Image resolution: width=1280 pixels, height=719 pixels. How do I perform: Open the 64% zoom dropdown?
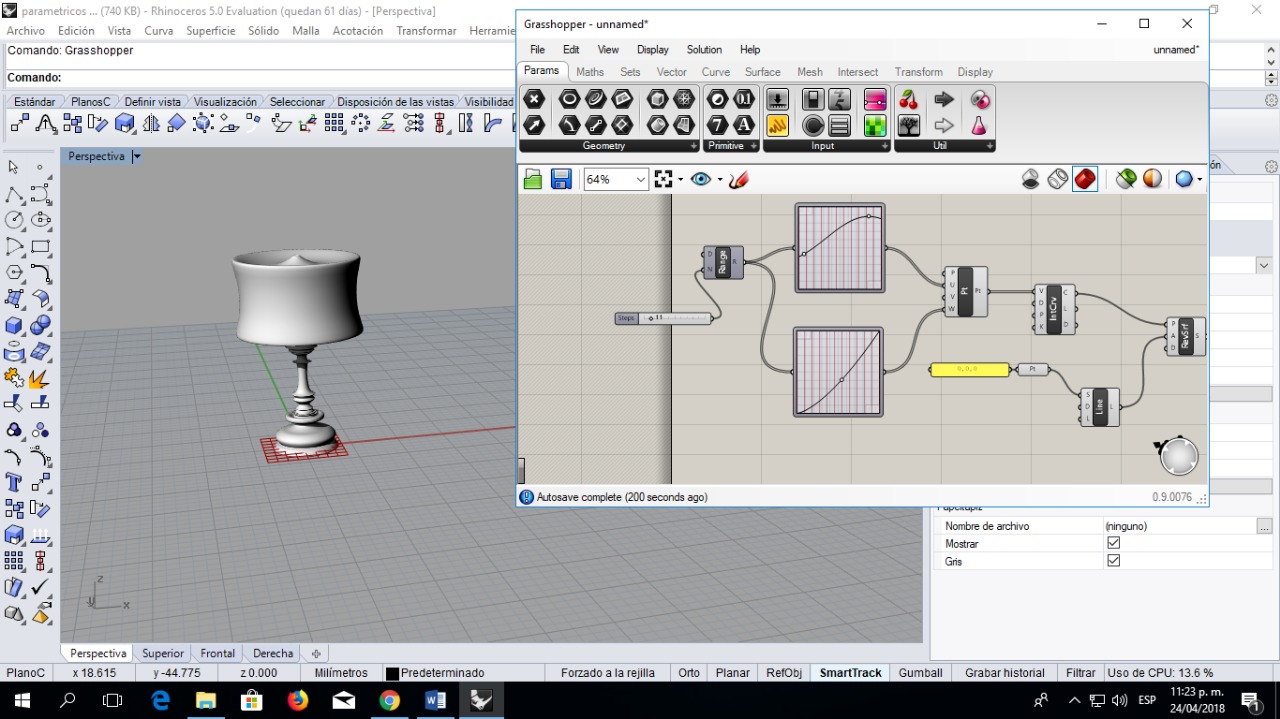coord(616,179)
